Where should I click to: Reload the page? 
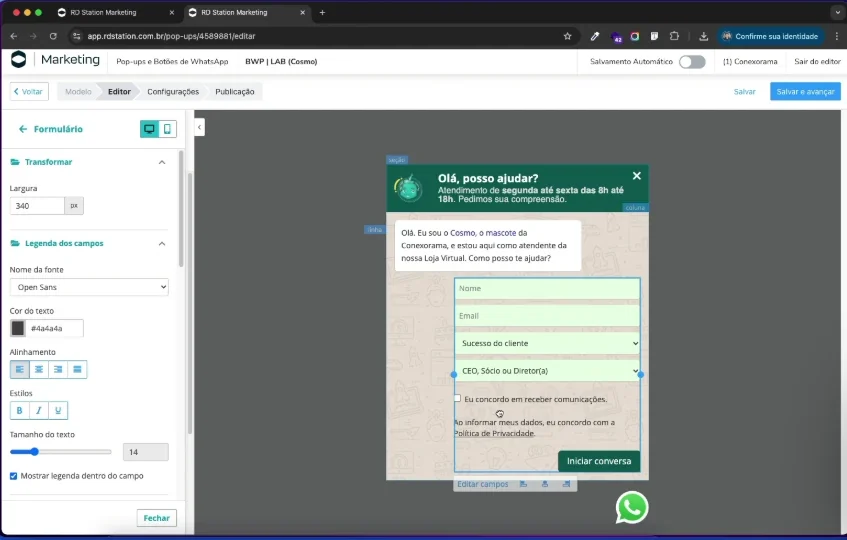53,36
